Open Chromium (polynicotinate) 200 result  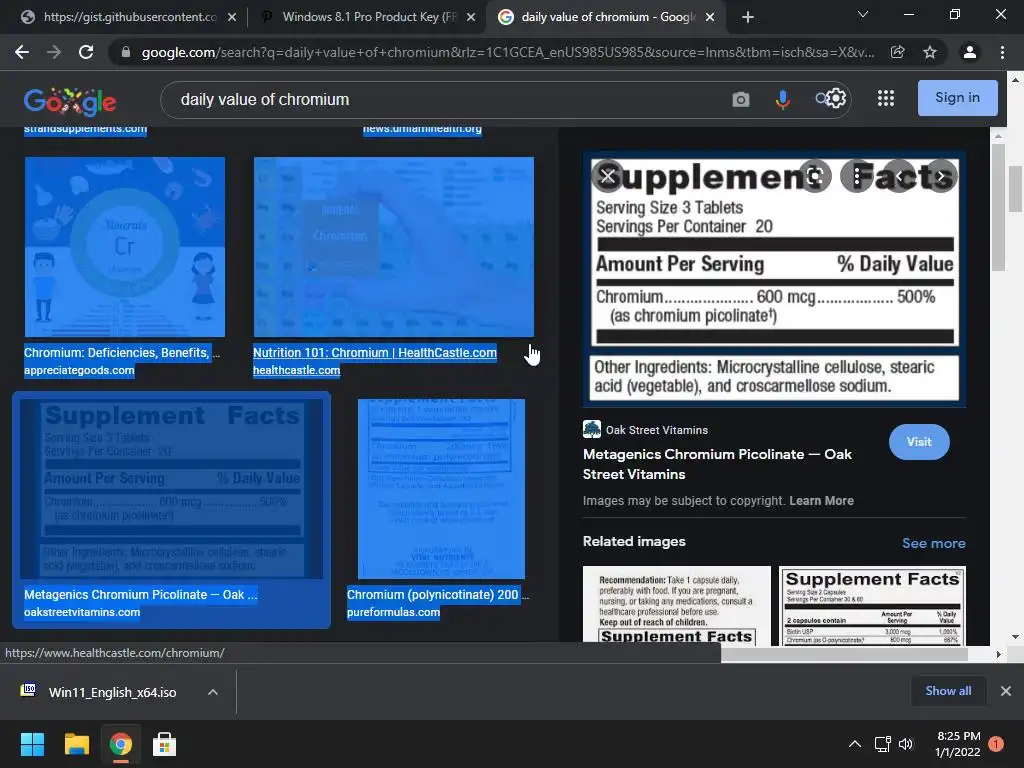click(438, 595)
